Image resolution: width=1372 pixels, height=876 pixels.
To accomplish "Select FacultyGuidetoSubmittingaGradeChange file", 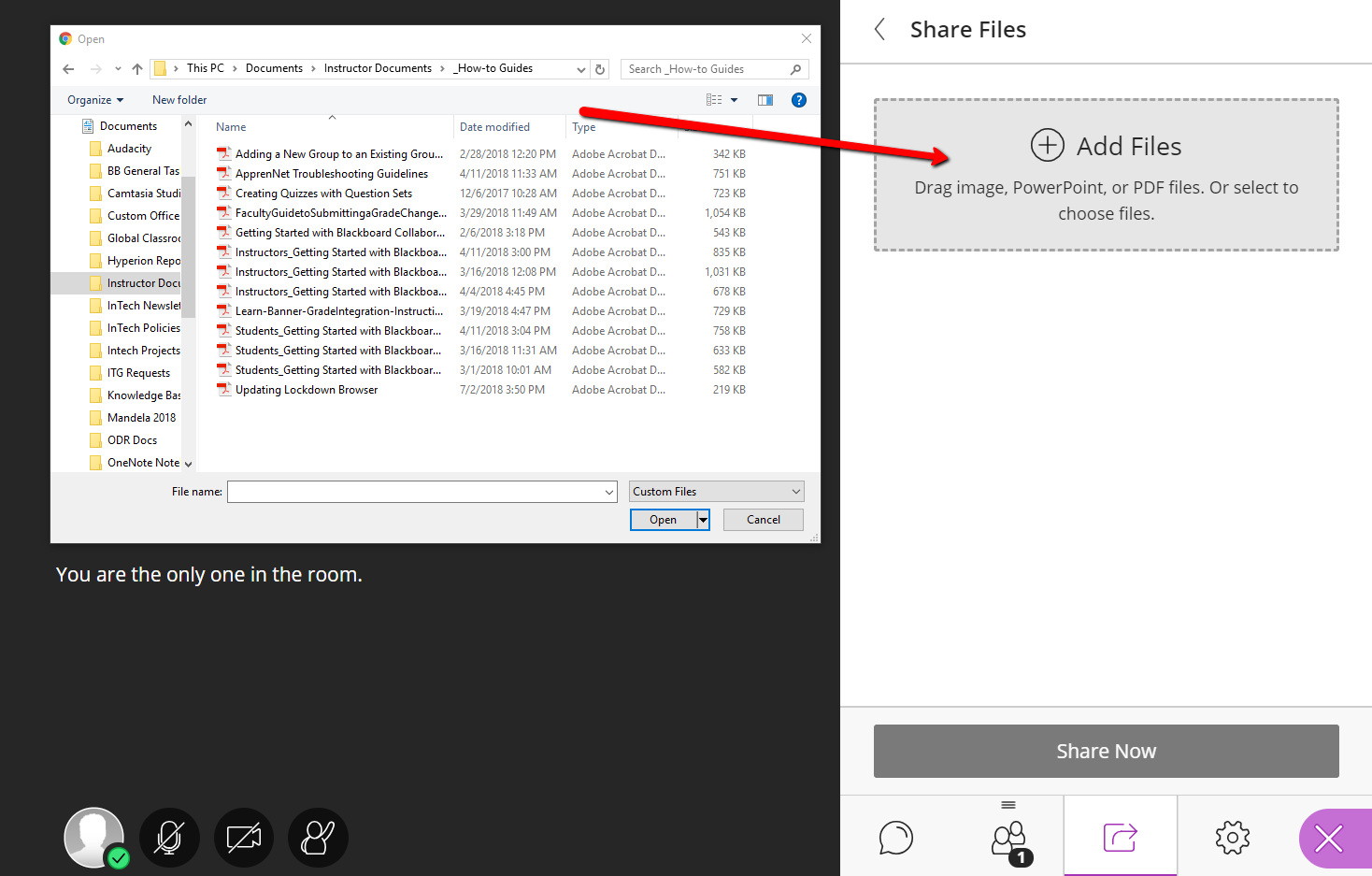I will point(341,213).
